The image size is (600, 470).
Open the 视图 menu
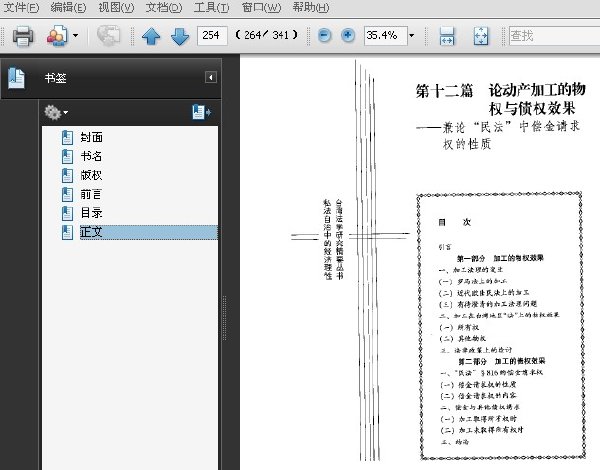(x=116, y=7)
